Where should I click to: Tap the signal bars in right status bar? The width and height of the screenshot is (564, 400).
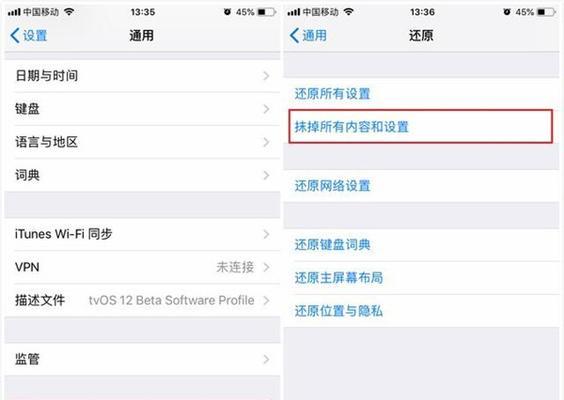(294, 13)
